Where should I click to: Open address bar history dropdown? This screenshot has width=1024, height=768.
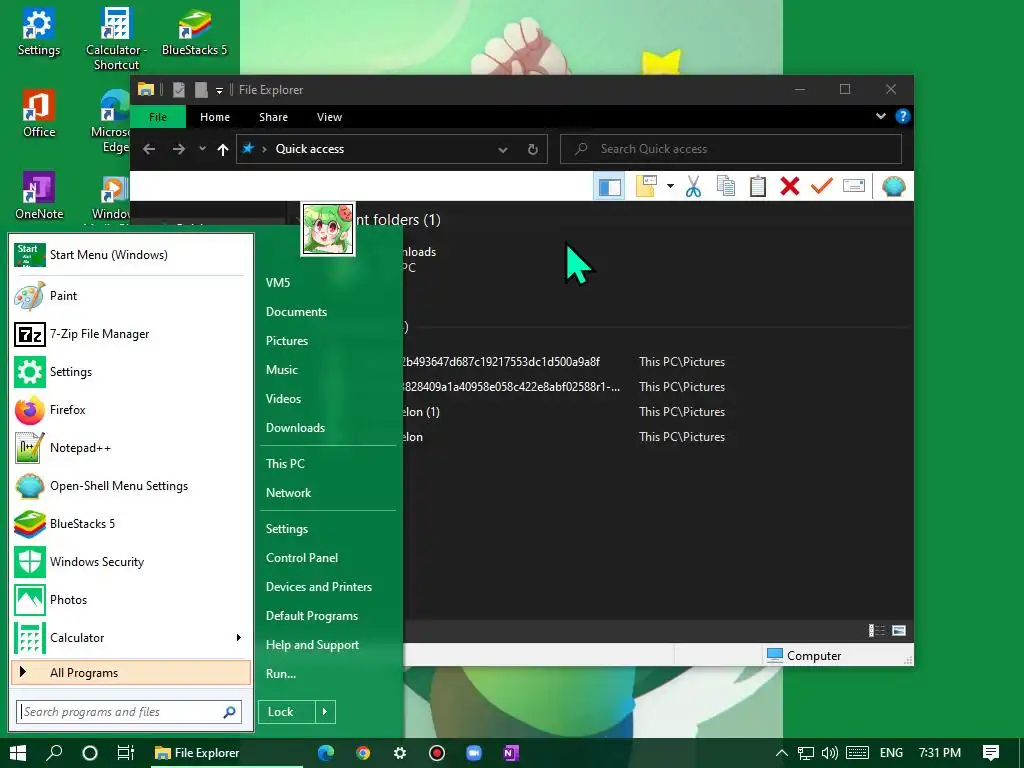pyautogui.click(x=503, y=150)
